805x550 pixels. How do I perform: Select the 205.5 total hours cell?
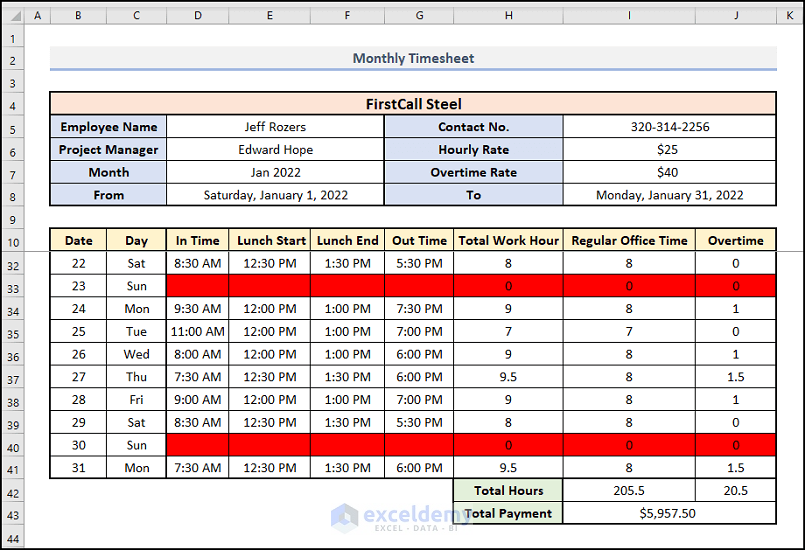tap(629, 490)
